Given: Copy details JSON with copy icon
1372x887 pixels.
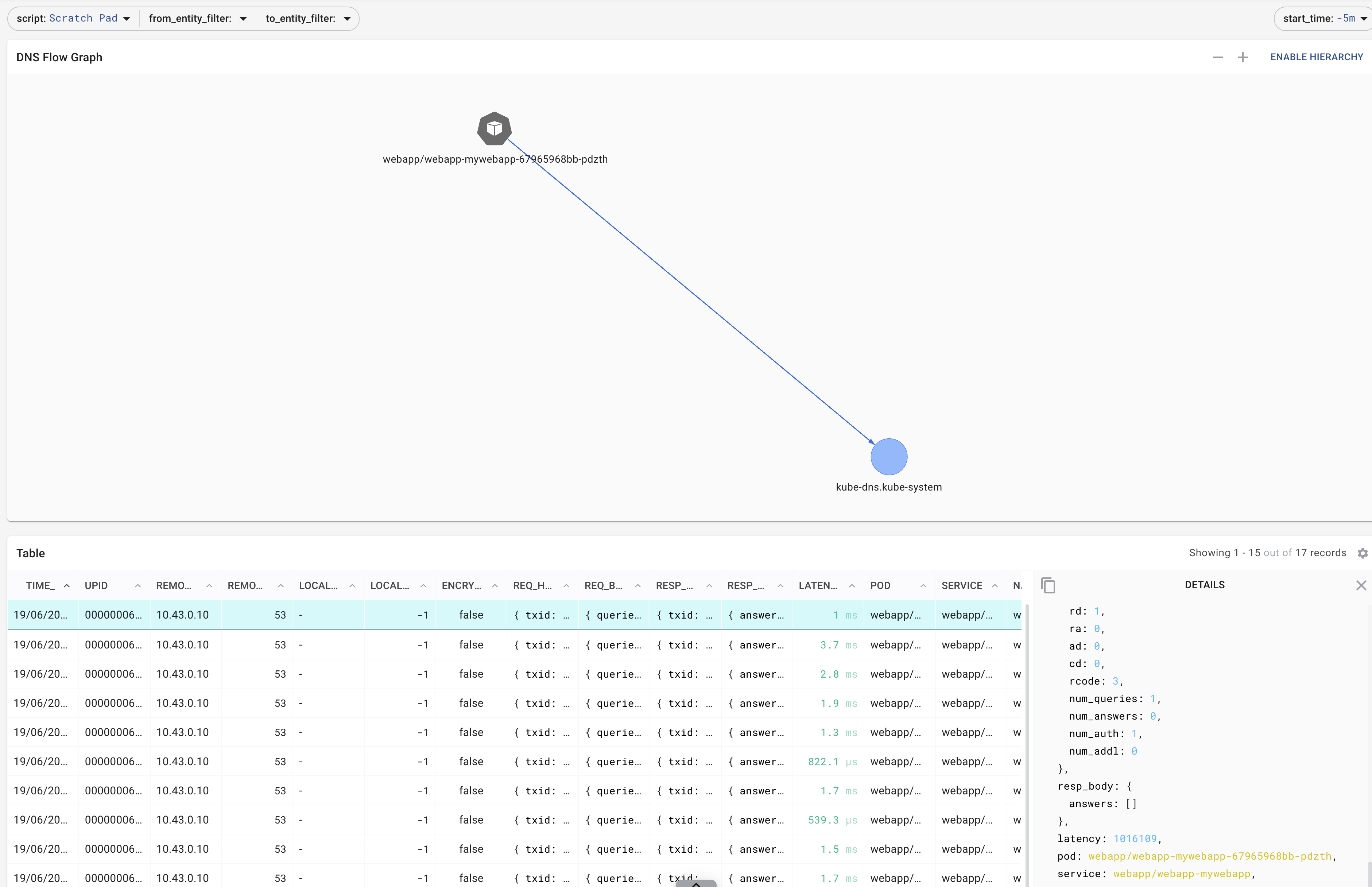Looking at the screenshot, I should click(x=1048, y=585).
